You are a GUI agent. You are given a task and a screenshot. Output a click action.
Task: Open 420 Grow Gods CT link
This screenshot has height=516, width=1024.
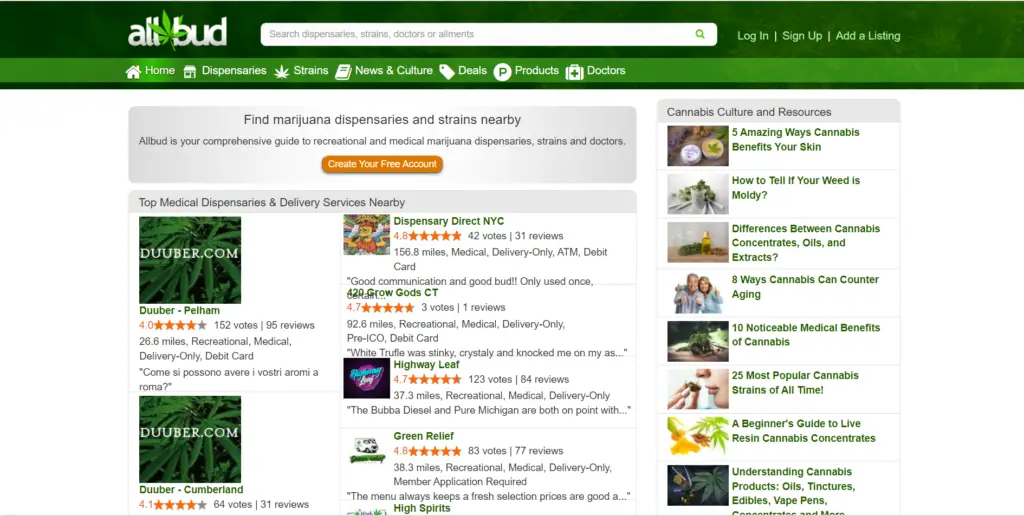pyautogui.click(x=392, y=293)
